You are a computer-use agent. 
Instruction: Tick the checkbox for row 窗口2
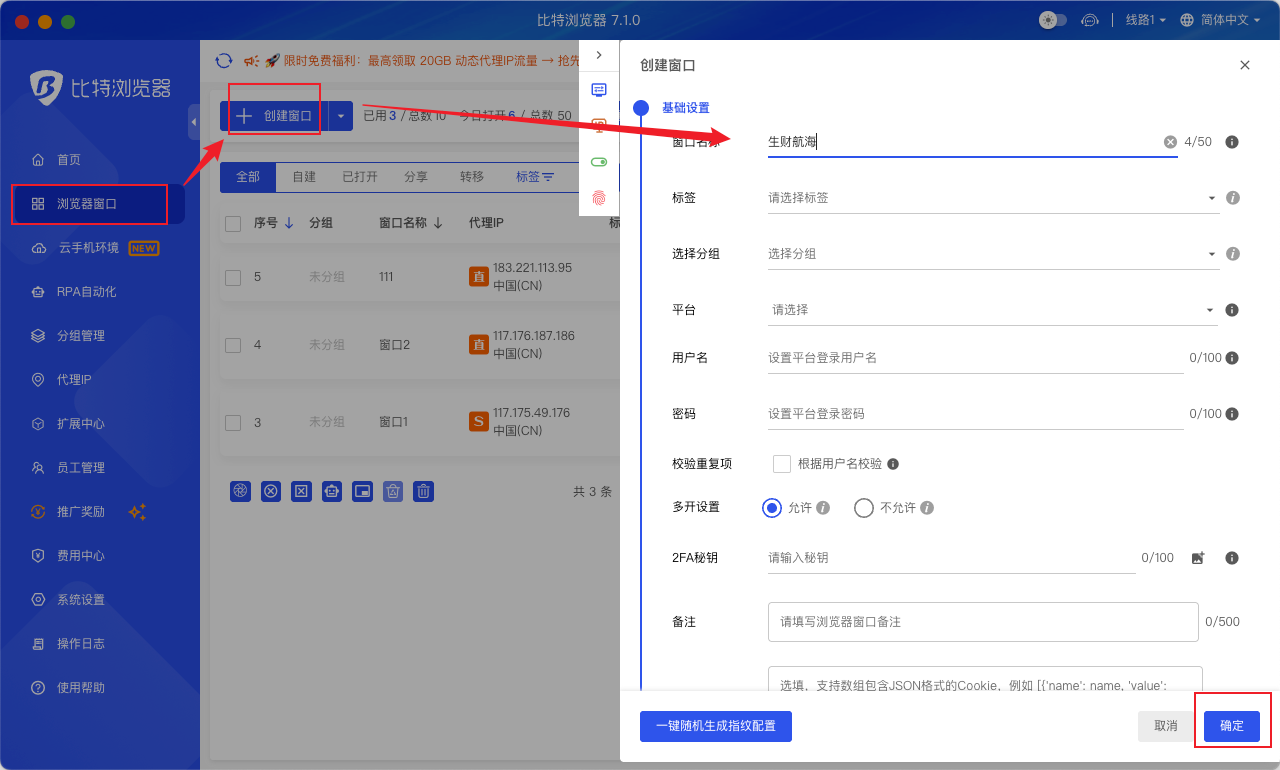233,345
